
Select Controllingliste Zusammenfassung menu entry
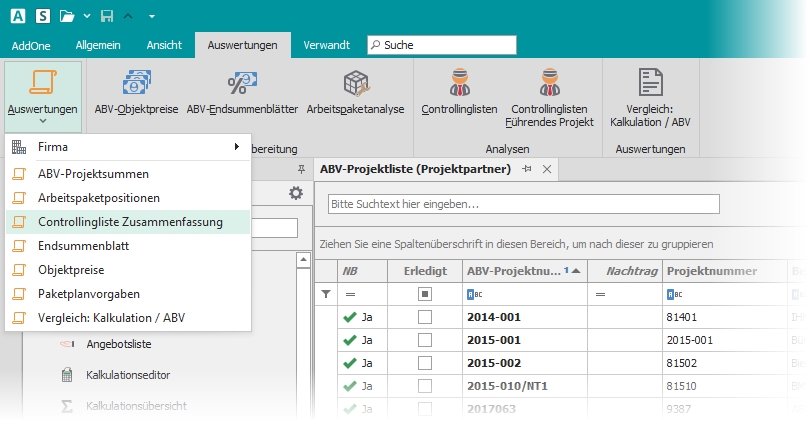130,221
